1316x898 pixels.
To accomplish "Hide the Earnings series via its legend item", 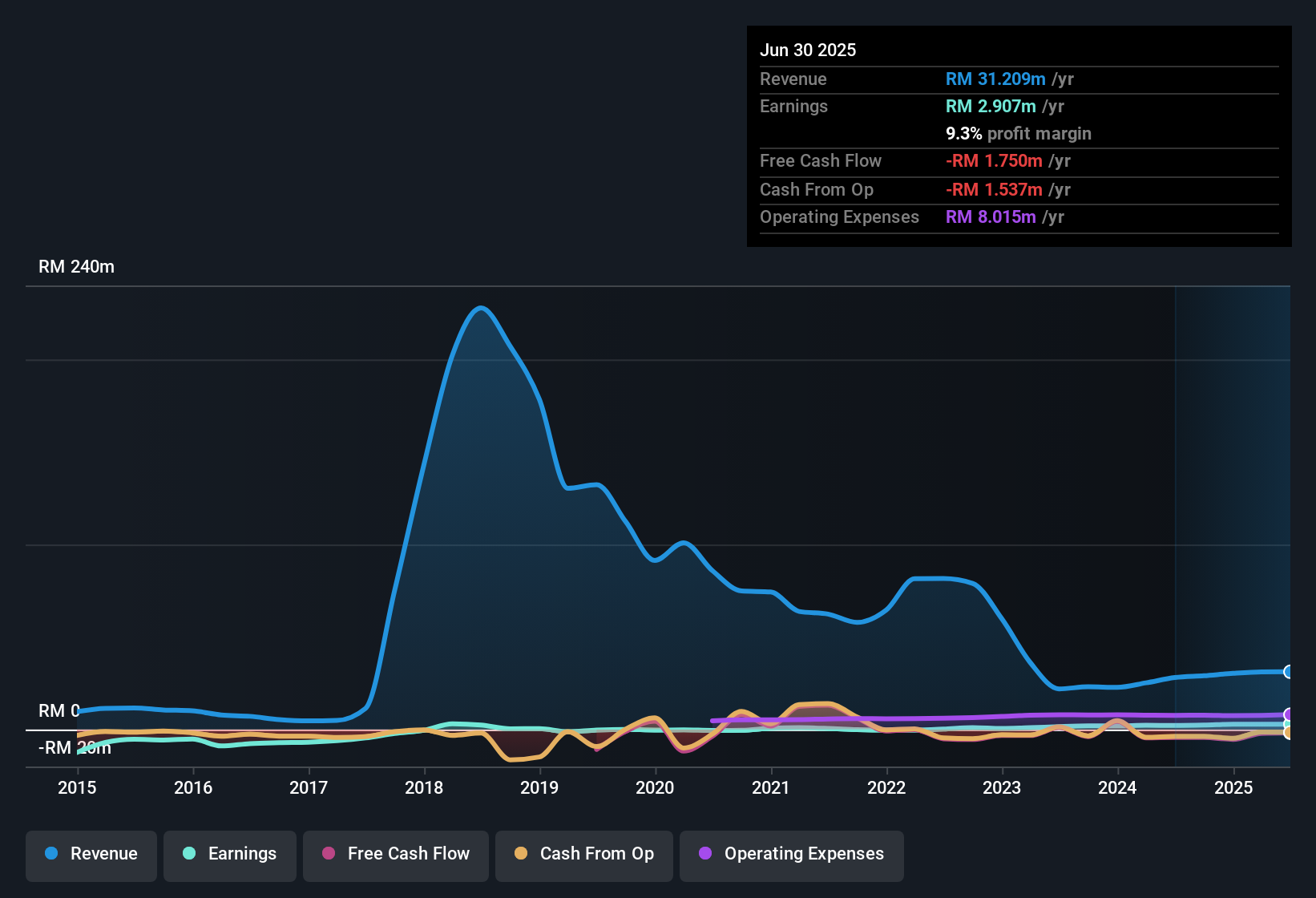I will [230, 854].
